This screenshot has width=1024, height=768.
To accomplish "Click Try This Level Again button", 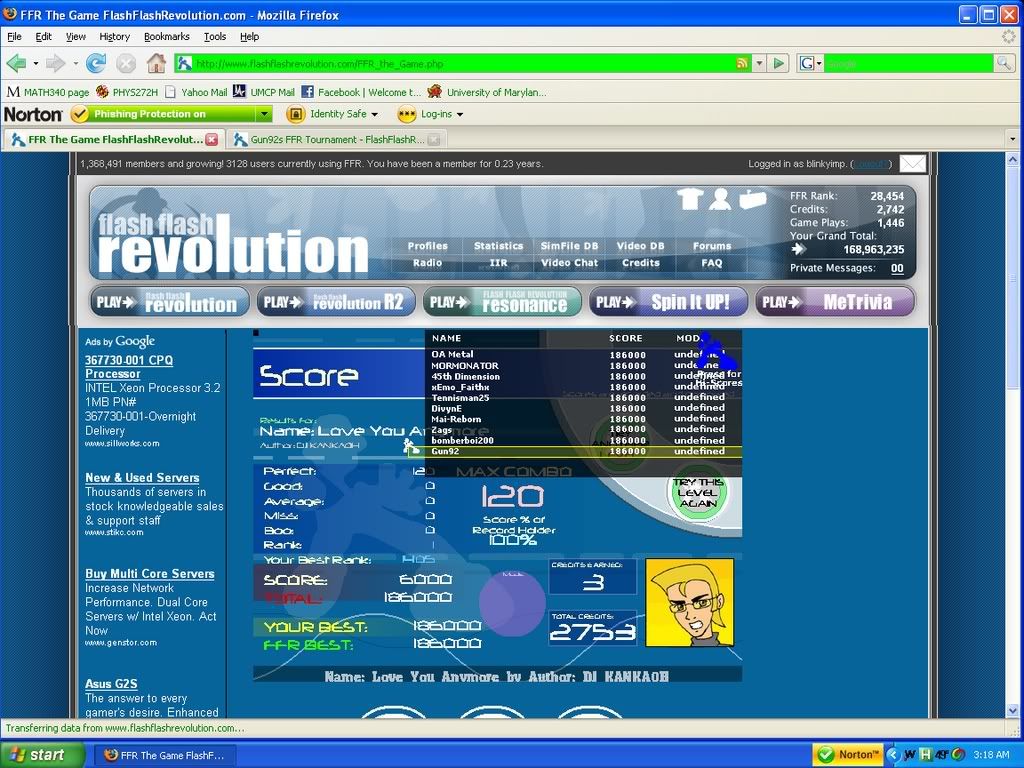I will pyautogui.click(x=698, y=493).
